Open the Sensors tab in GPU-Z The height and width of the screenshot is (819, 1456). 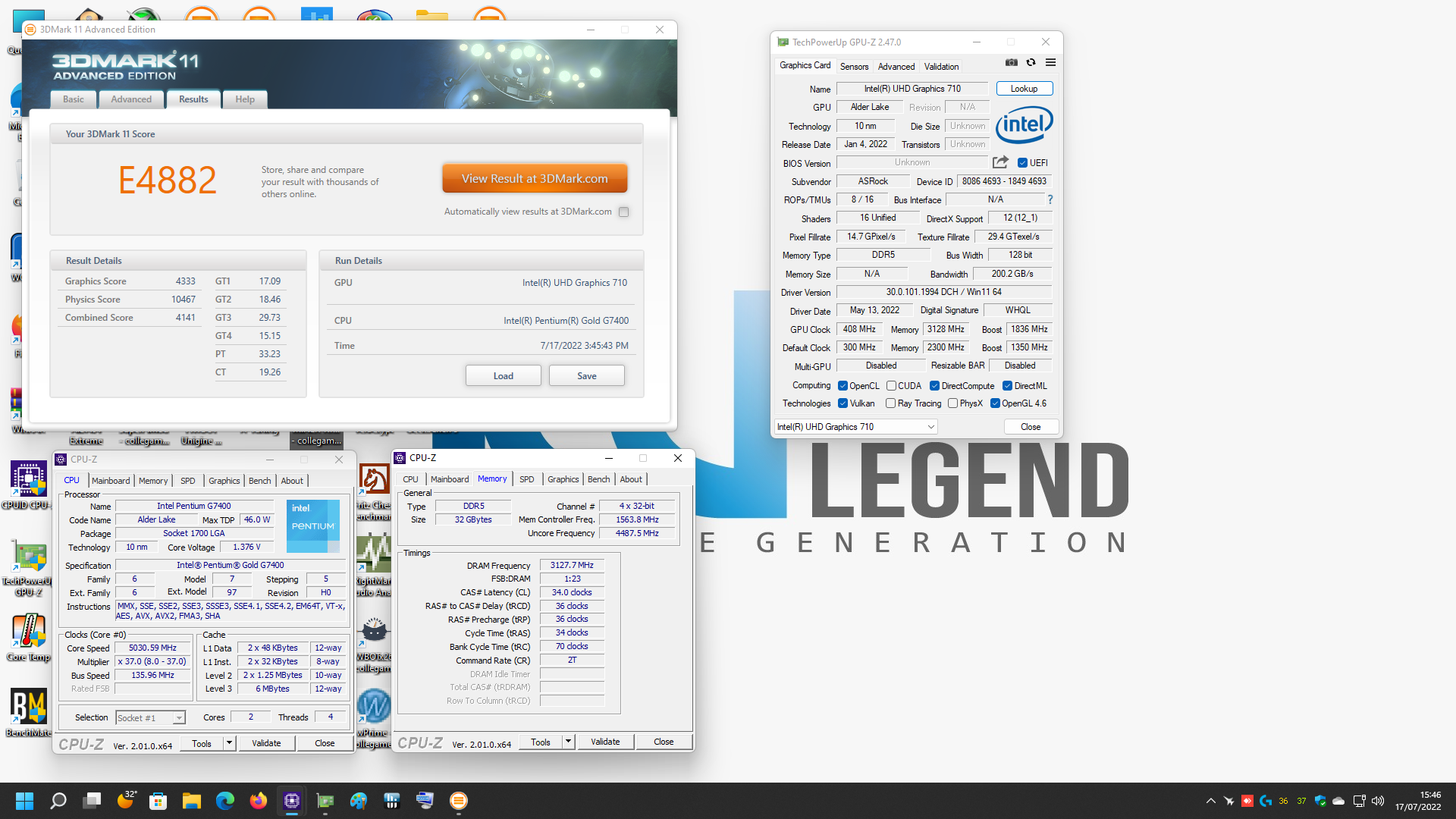coord(854,67)
